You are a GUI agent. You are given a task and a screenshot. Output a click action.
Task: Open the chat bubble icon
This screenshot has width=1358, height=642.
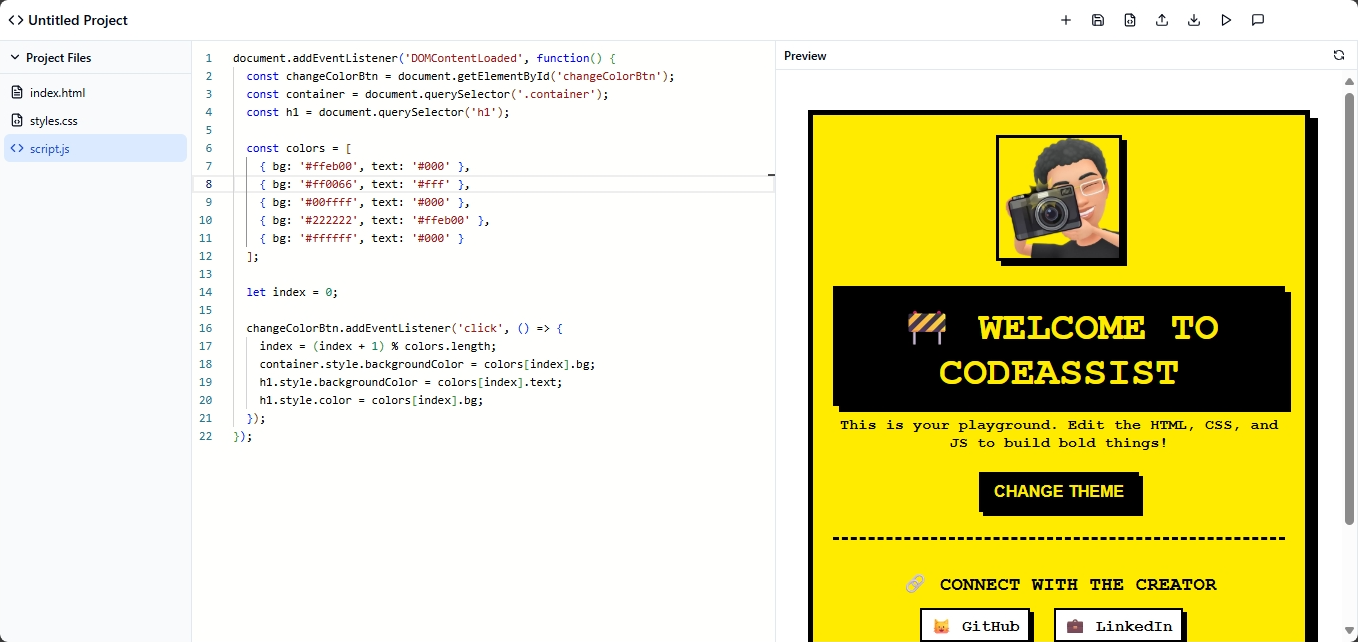click(1258, 20)
